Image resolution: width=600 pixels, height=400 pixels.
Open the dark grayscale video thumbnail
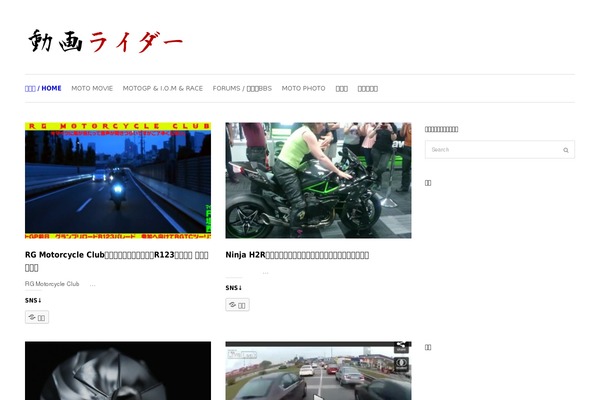click(118, 371)
